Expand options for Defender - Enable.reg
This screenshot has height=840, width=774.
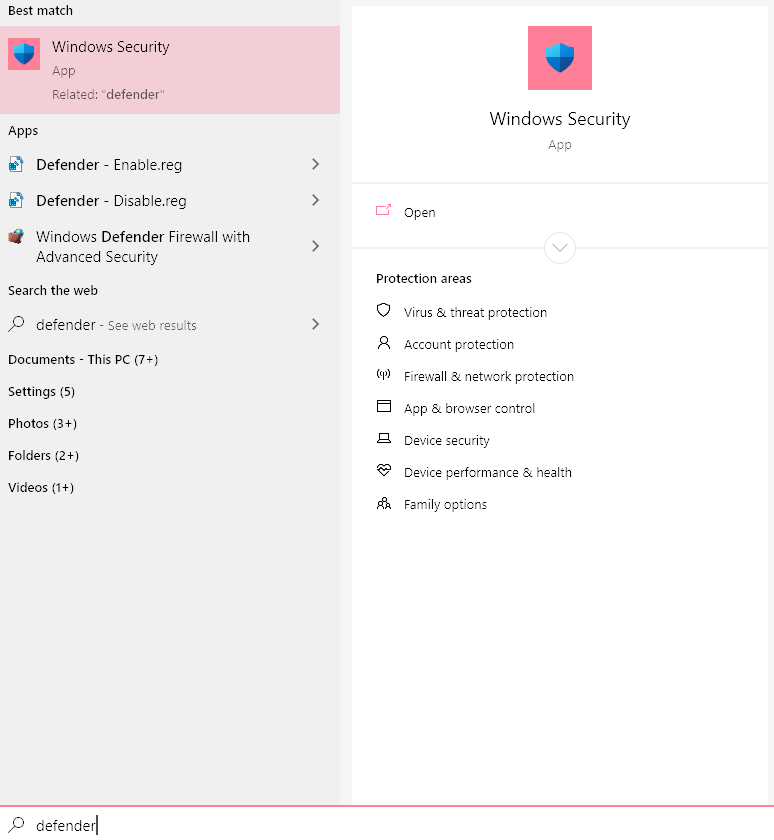click(315, 164)
